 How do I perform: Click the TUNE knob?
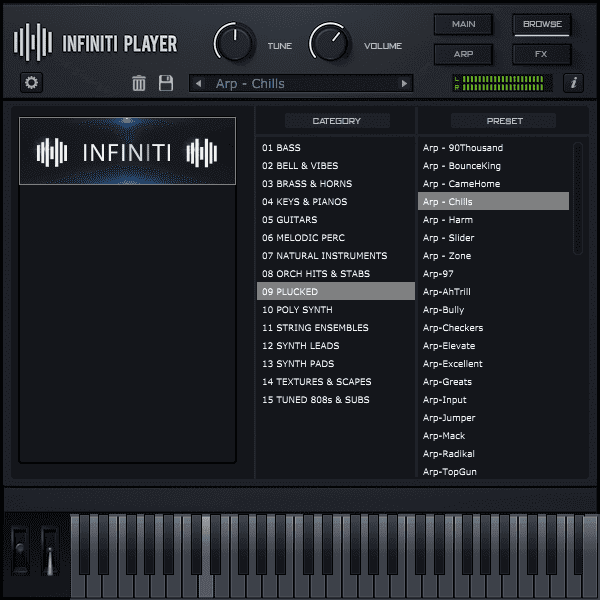pos(234,42)
